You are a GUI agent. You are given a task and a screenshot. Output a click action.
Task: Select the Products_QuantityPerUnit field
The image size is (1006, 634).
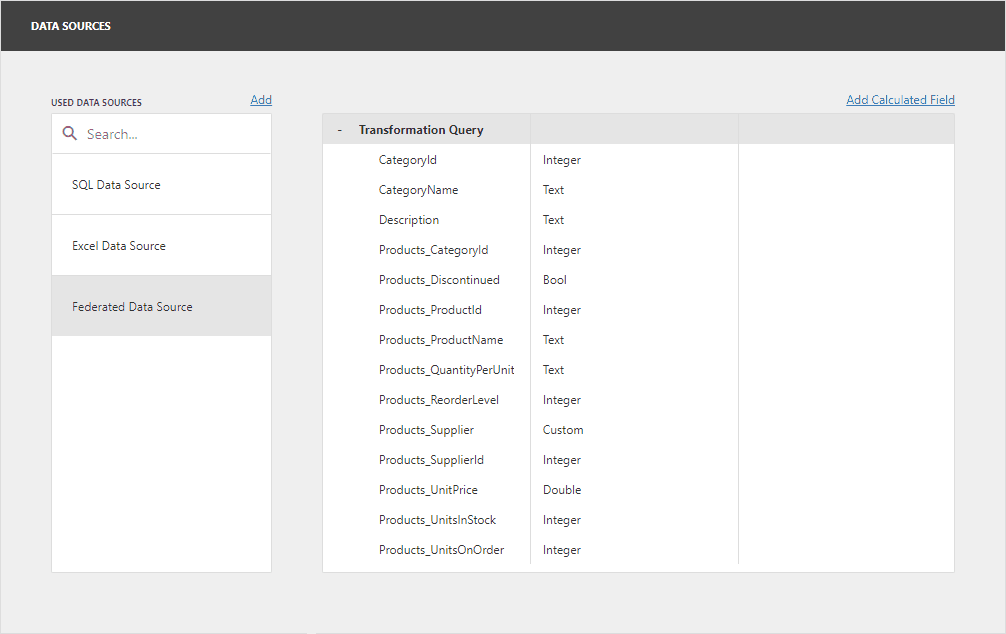click(446, 369)
